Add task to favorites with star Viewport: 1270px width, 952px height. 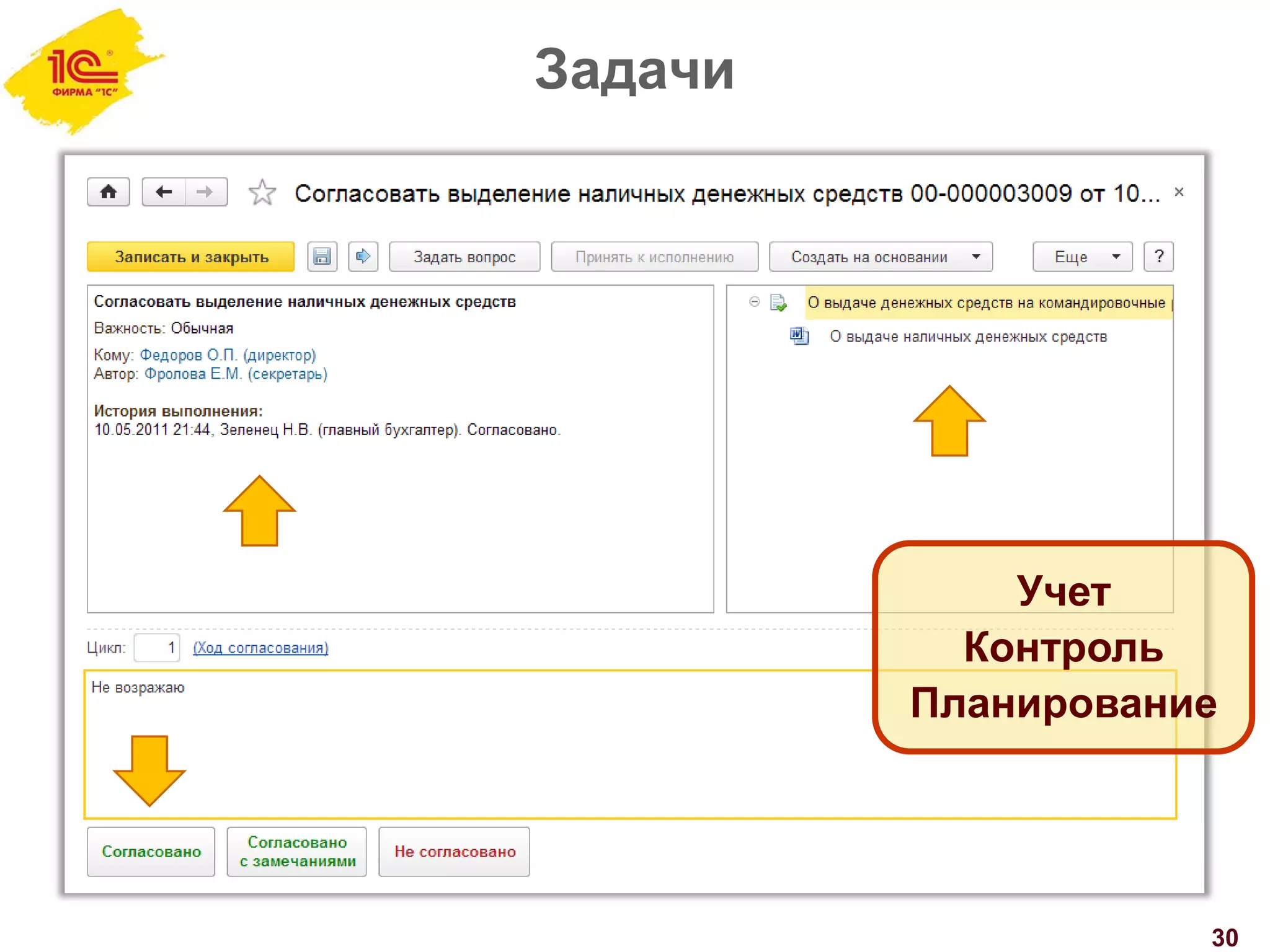[262, 192]
